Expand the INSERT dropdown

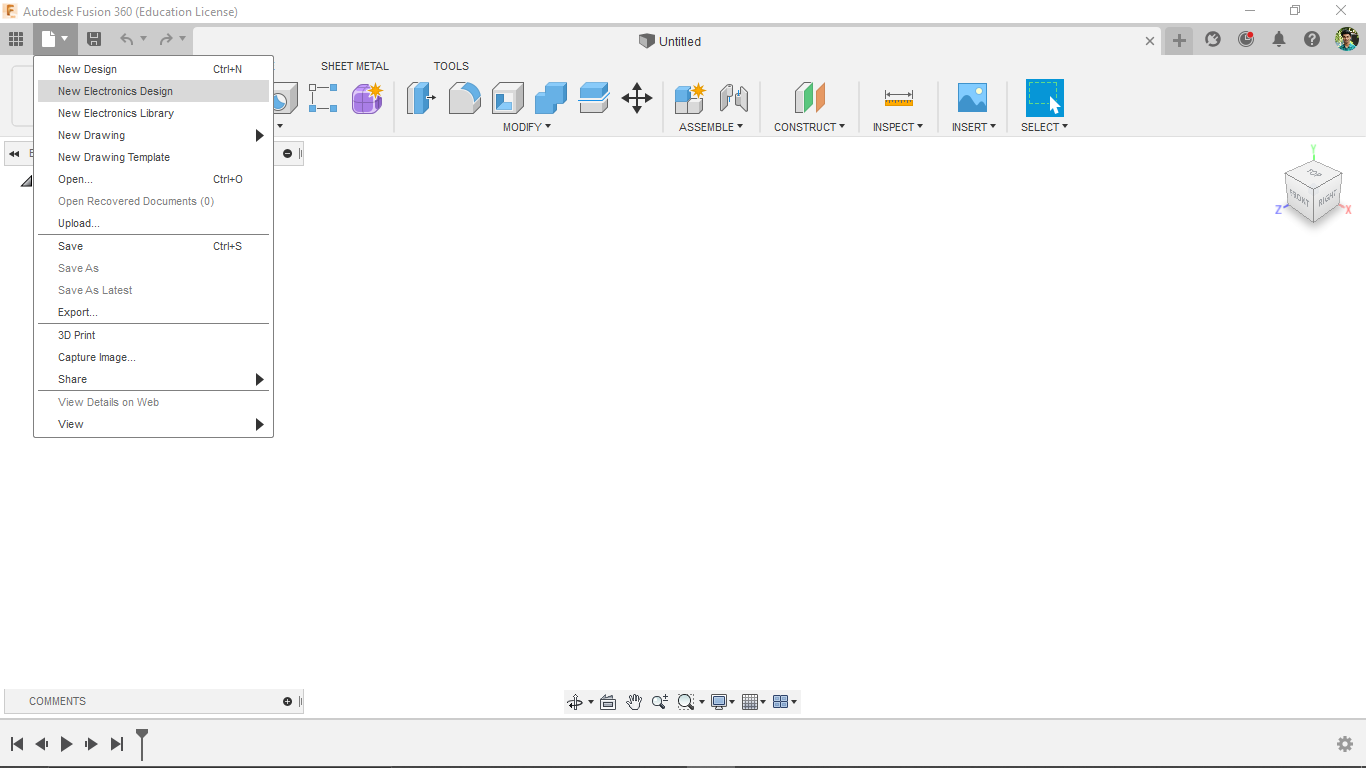974,127
